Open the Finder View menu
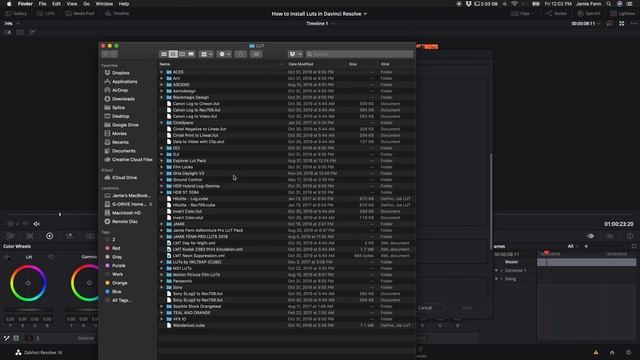This screenshot has width=640, height=360. (72, 4)
